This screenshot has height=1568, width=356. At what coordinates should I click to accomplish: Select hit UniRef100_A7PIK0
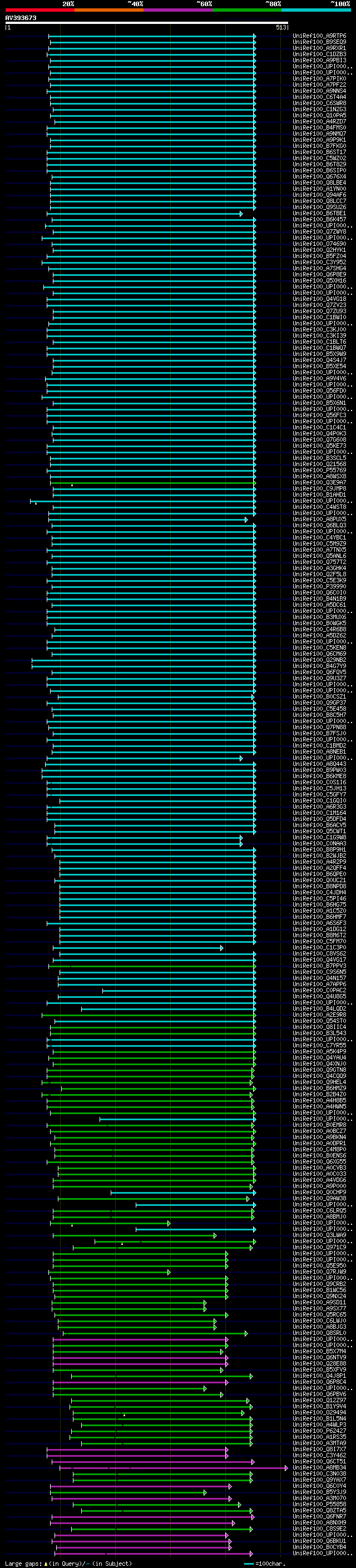point(319,78)
